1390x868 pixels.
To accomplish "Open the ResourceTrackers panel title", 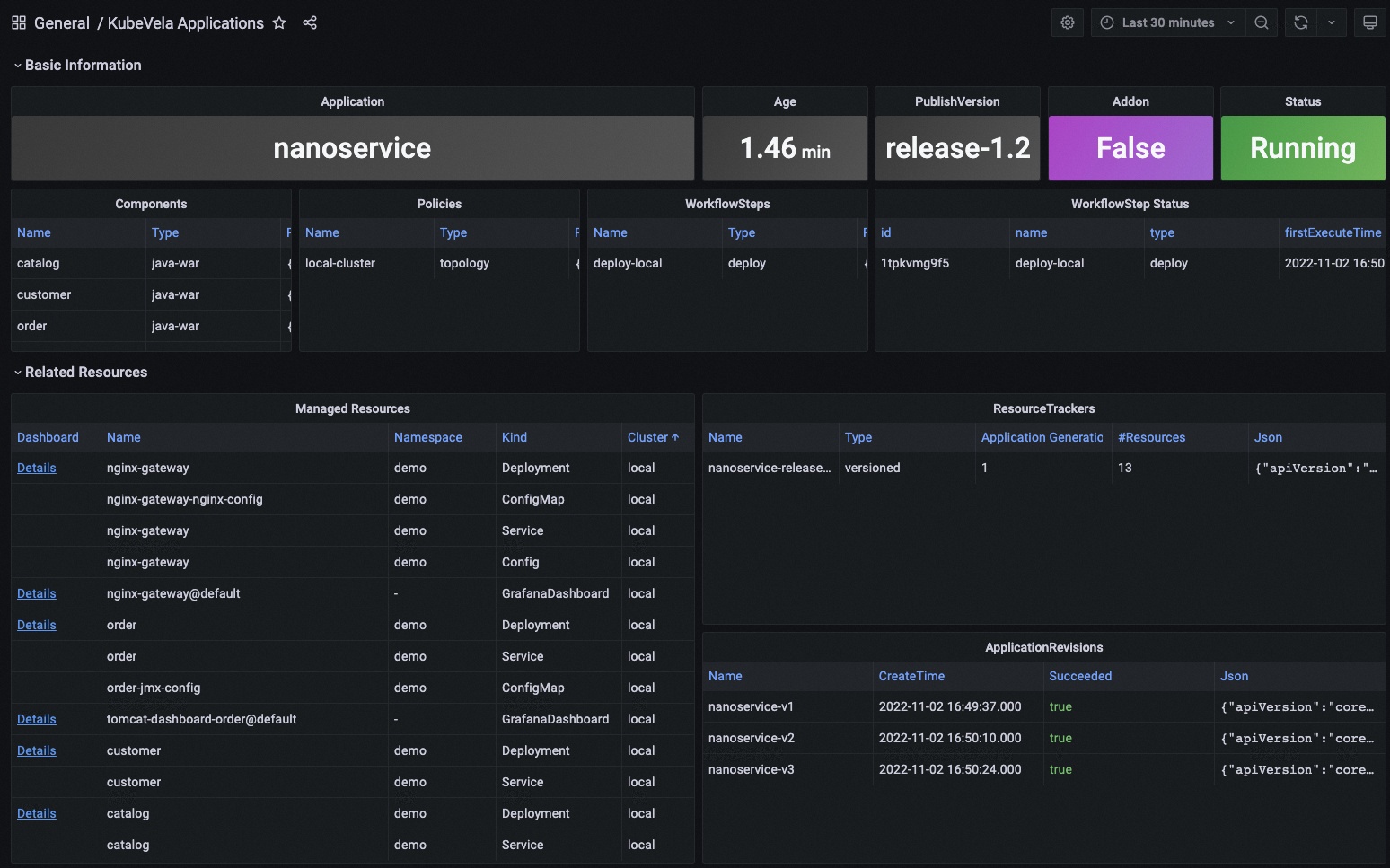I will pyautogui.click(x=1044, y=408).
